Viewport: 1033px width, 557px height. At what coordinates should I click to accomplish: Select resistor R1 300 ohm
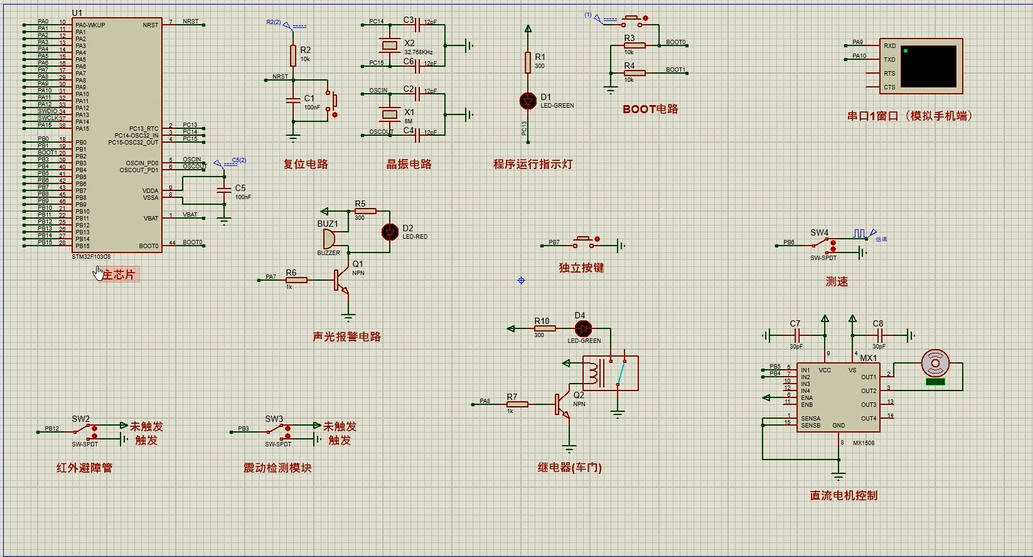pyautogui.click(x=528, y=63)
